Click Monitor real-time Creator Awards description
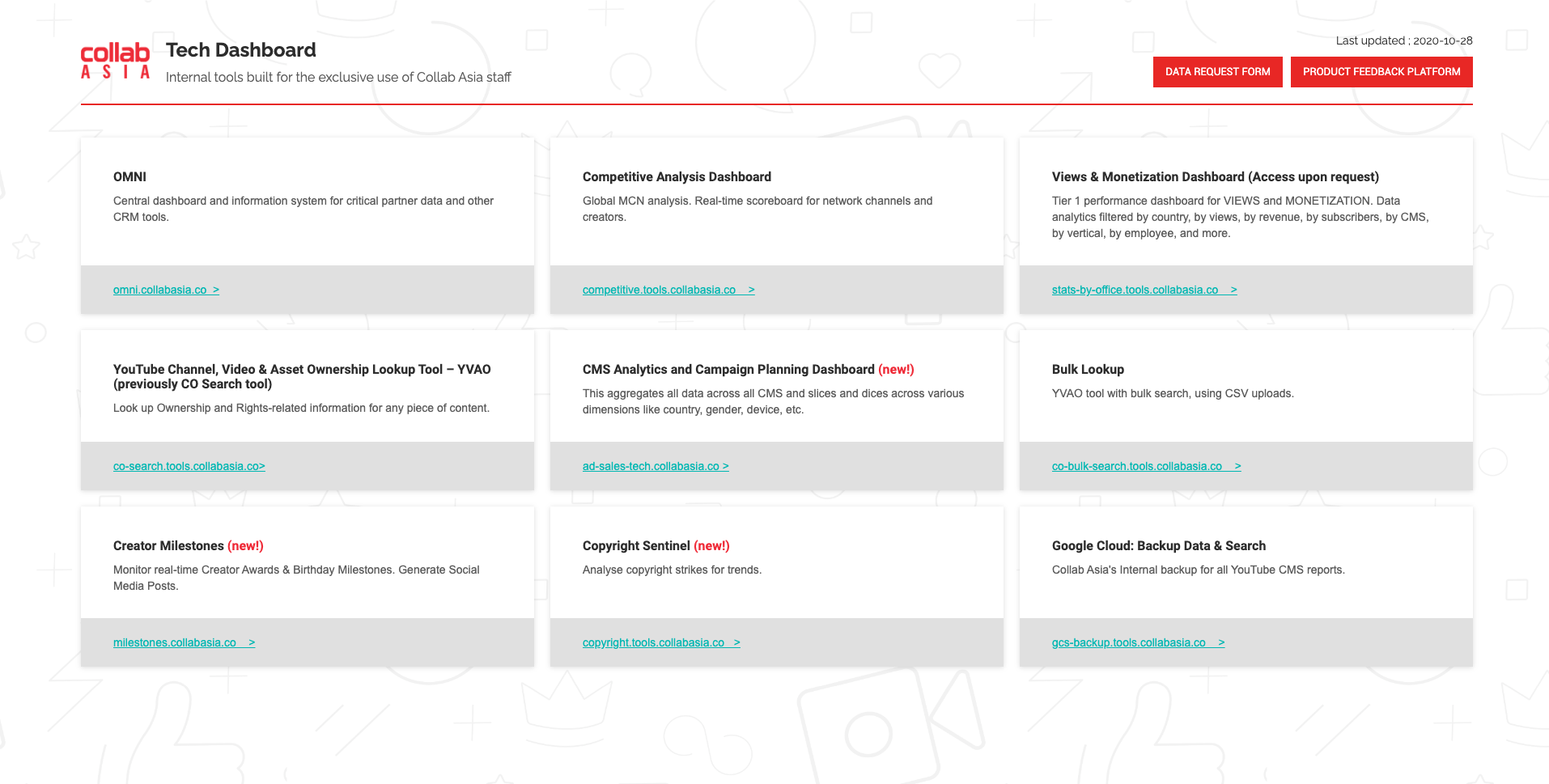The height and width of the screenshot is (784, 1549). point(296,578)
